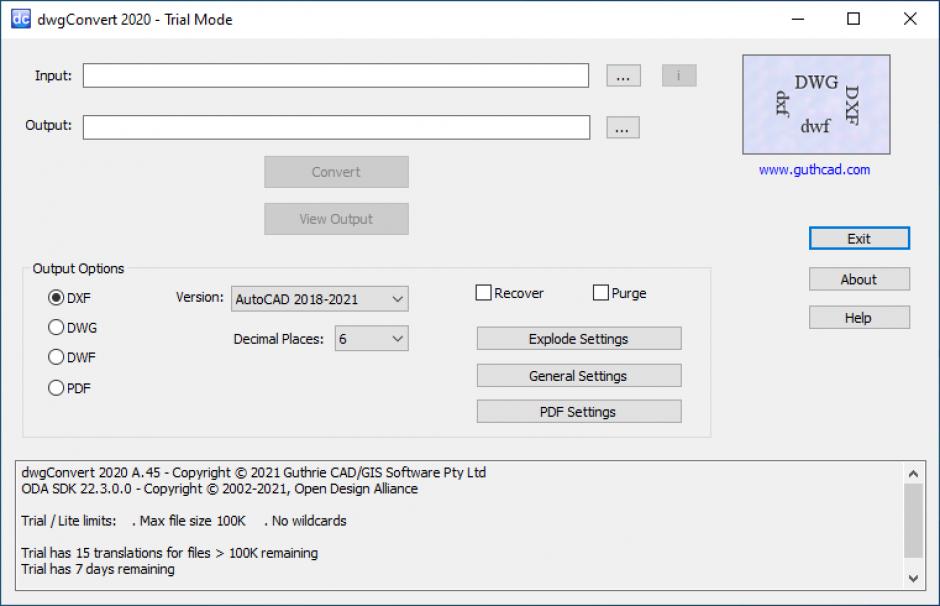Click the 'Max file size 100K' text
This screenshot has height=606, width=940.
click(192, 520)
